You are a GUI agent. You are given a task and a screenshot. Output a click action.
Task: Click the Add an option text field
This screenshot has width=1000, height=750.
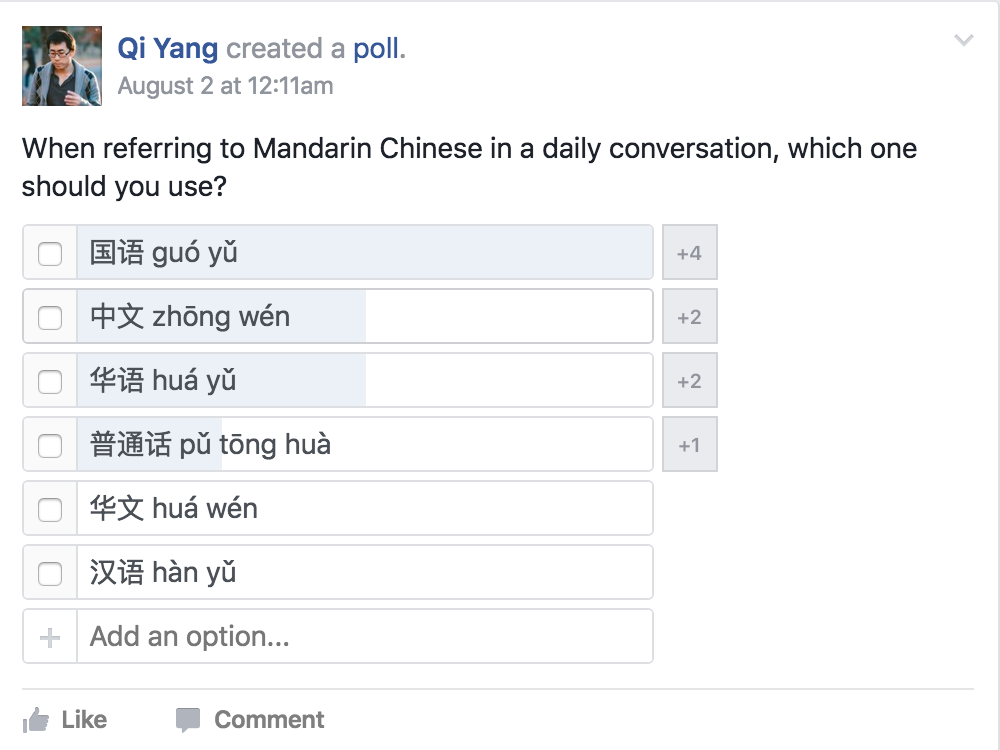tap(365, 636)
